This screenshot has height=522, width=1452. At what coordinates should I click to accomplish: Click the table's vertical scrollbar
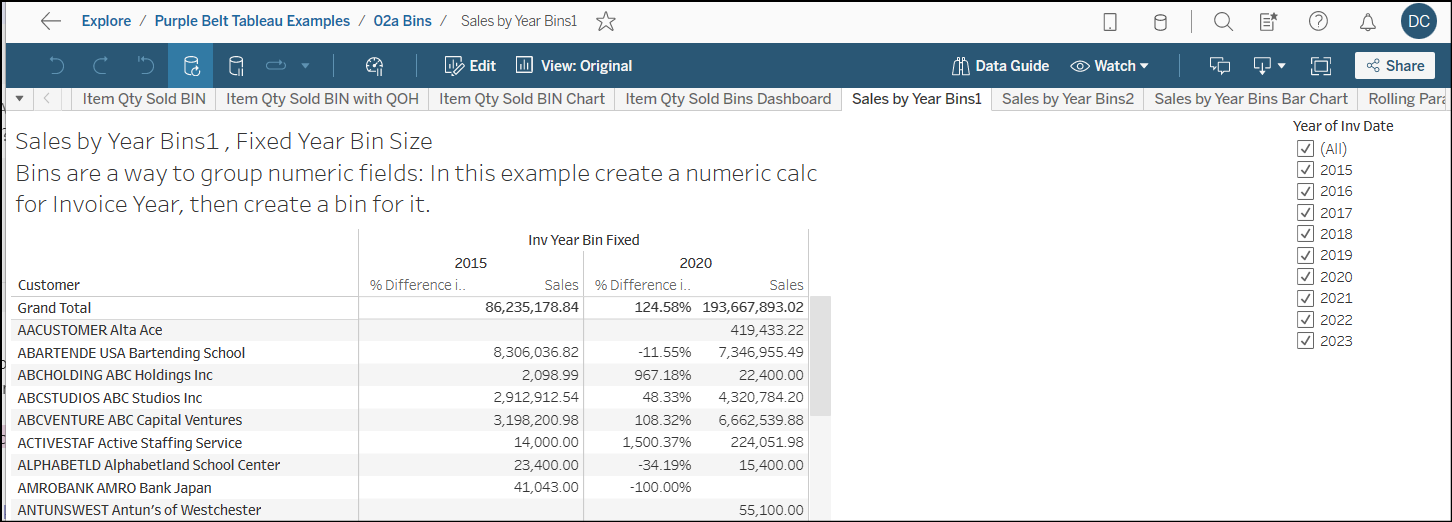820,355
